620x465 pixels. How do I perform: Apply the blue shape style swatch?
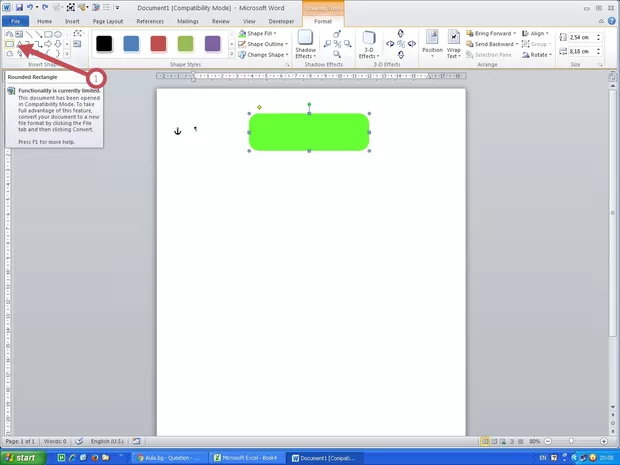pyautogui.click(x=131, y=44)
